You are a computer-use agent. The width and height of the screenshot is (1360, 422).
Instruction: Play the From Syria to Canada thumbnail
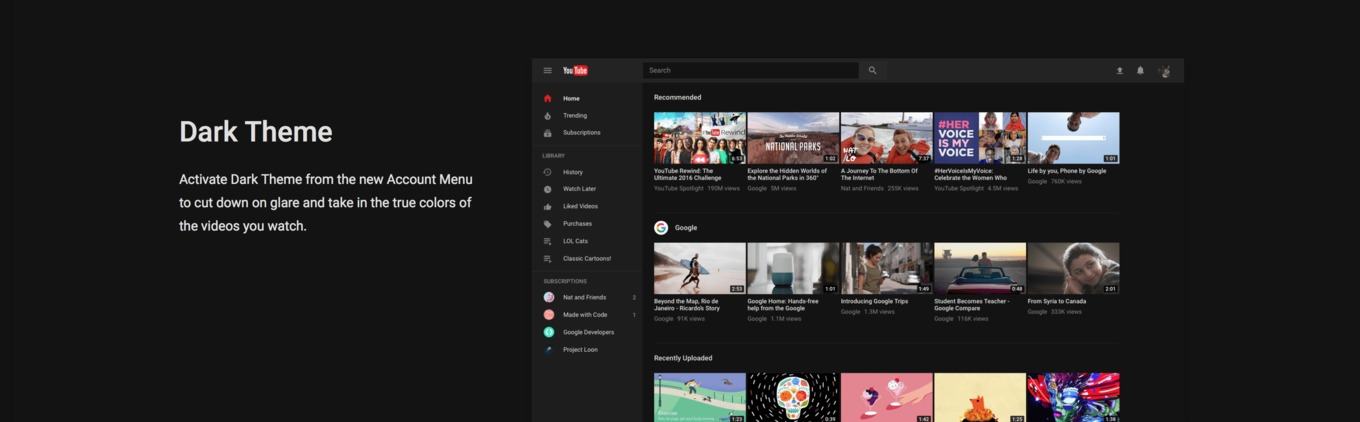(x=1073, y=268)
